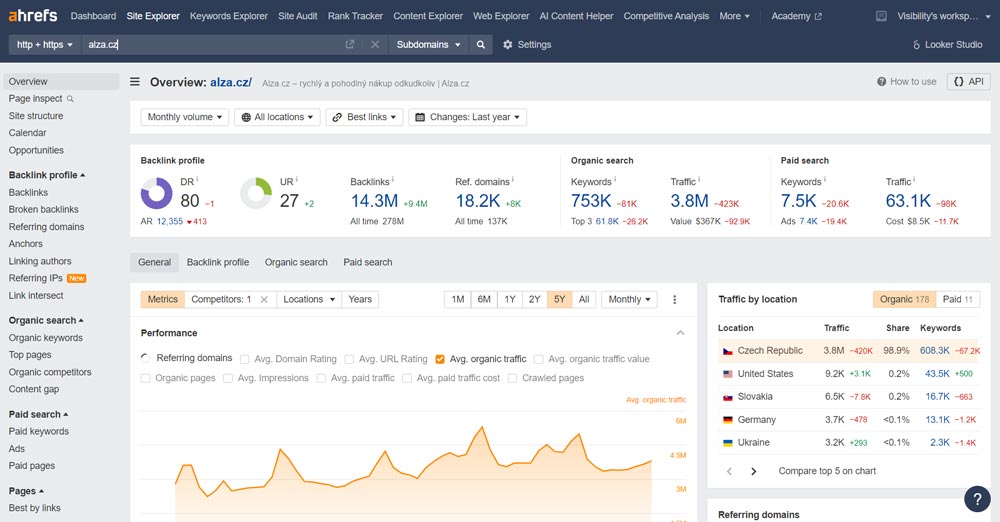This screenshot has width=1000, height=522.
Task: Open the URL in a new tab icon
Action: [350, 45]
